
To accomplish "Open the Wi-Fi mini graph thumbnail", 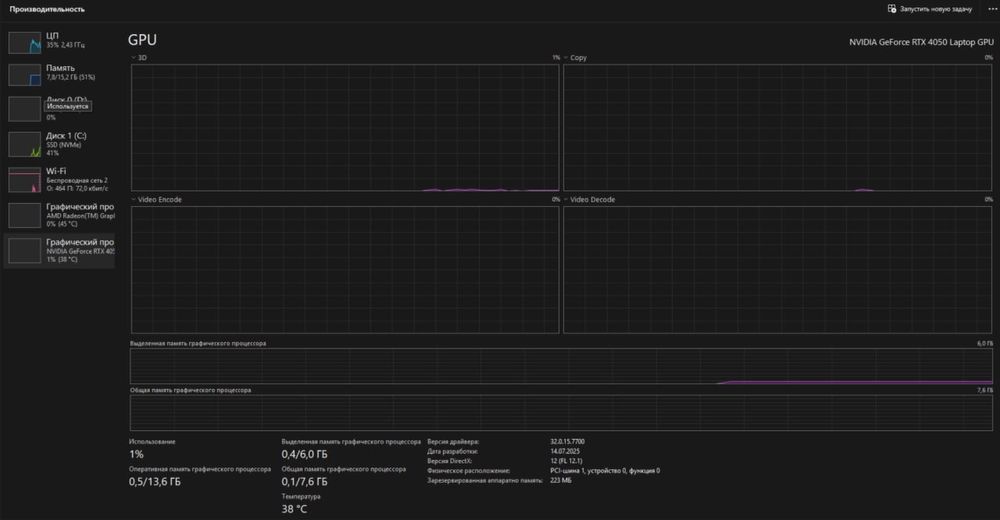I will coord(25,180).
